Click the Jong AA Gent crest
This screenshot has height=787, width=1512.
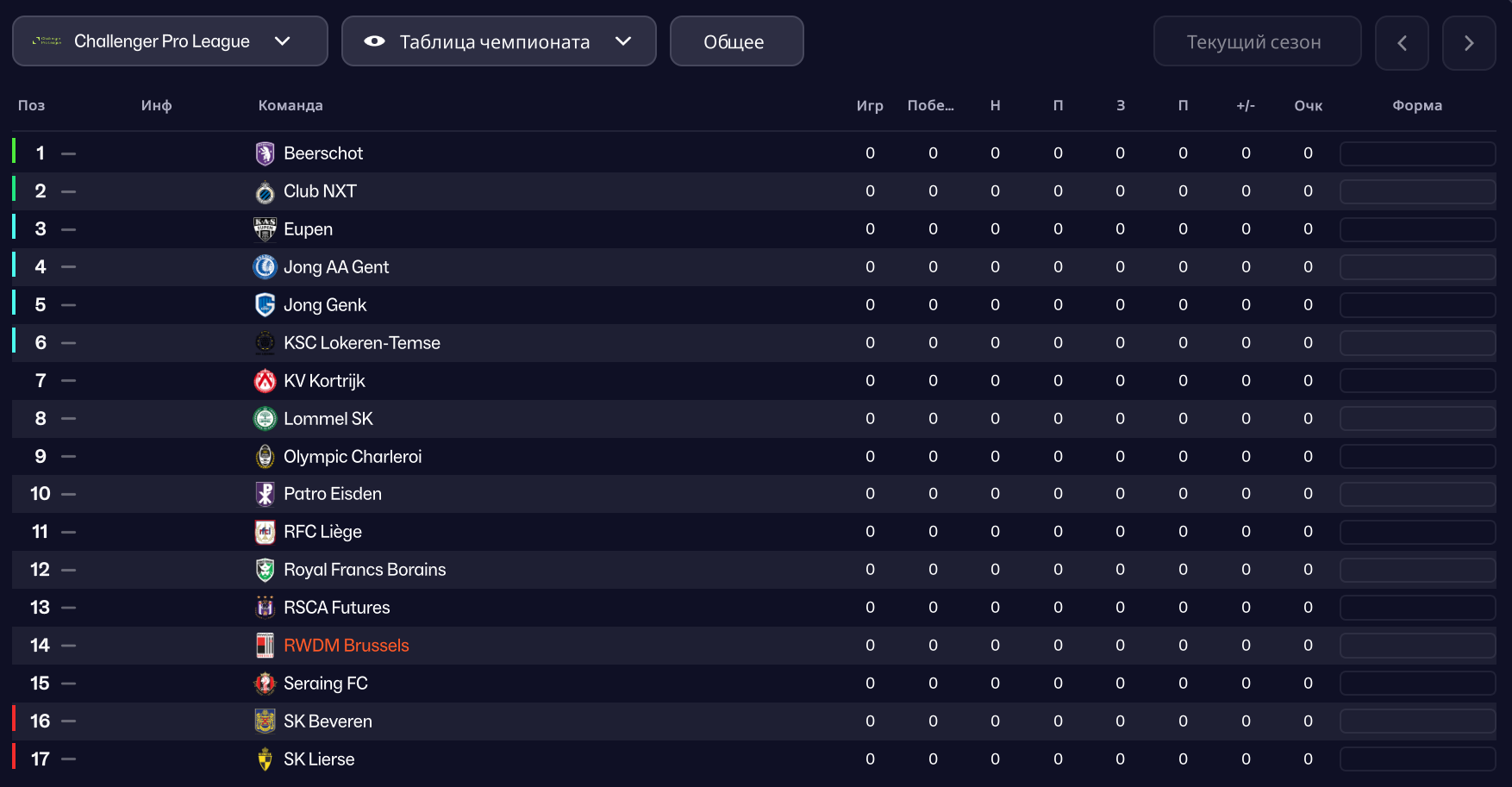point(265,267)
